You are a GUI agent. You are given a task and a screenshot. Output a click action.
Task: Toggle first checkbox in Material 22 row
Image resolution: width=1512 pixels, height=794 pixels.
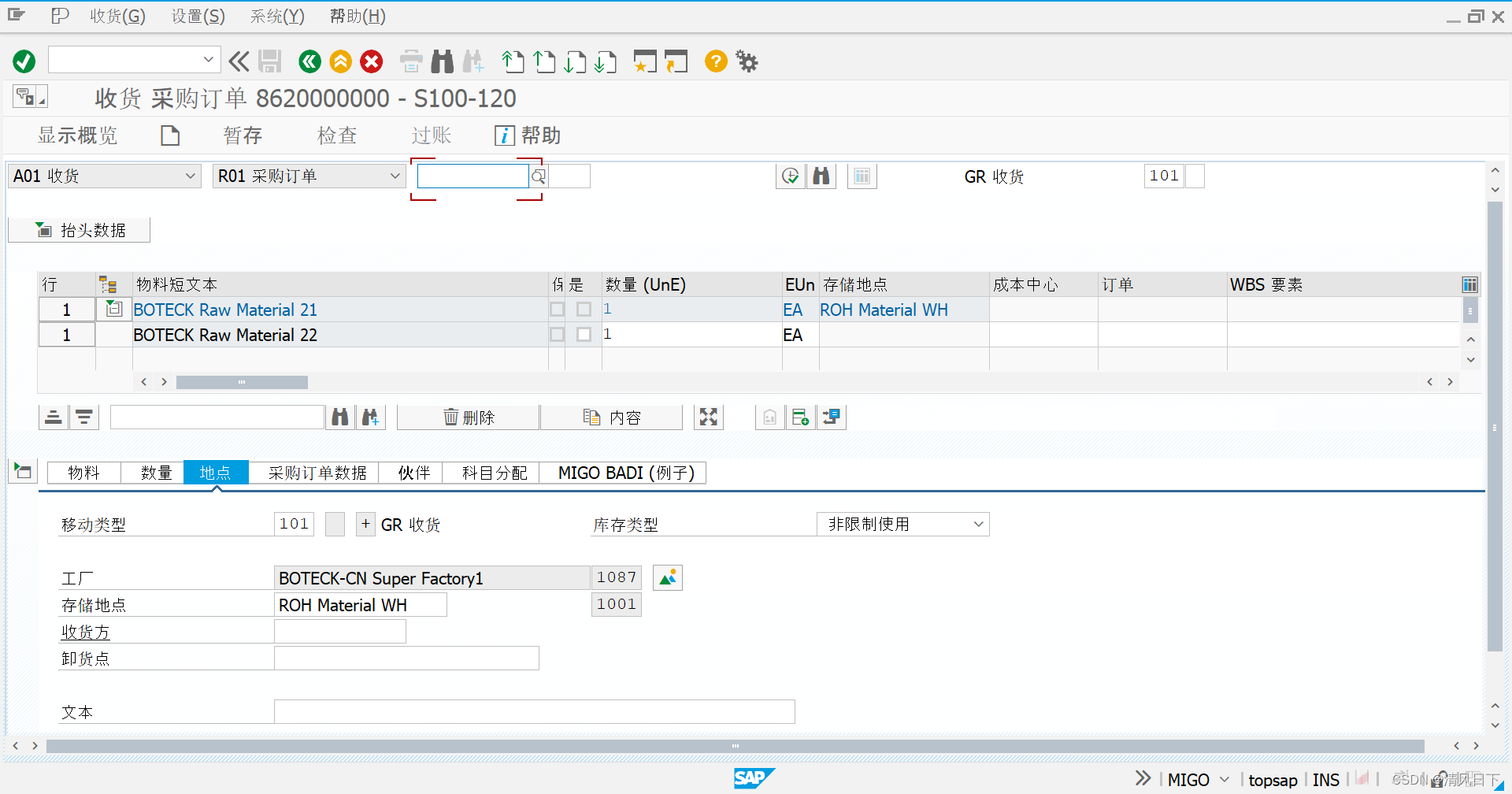tap(558, 335)
